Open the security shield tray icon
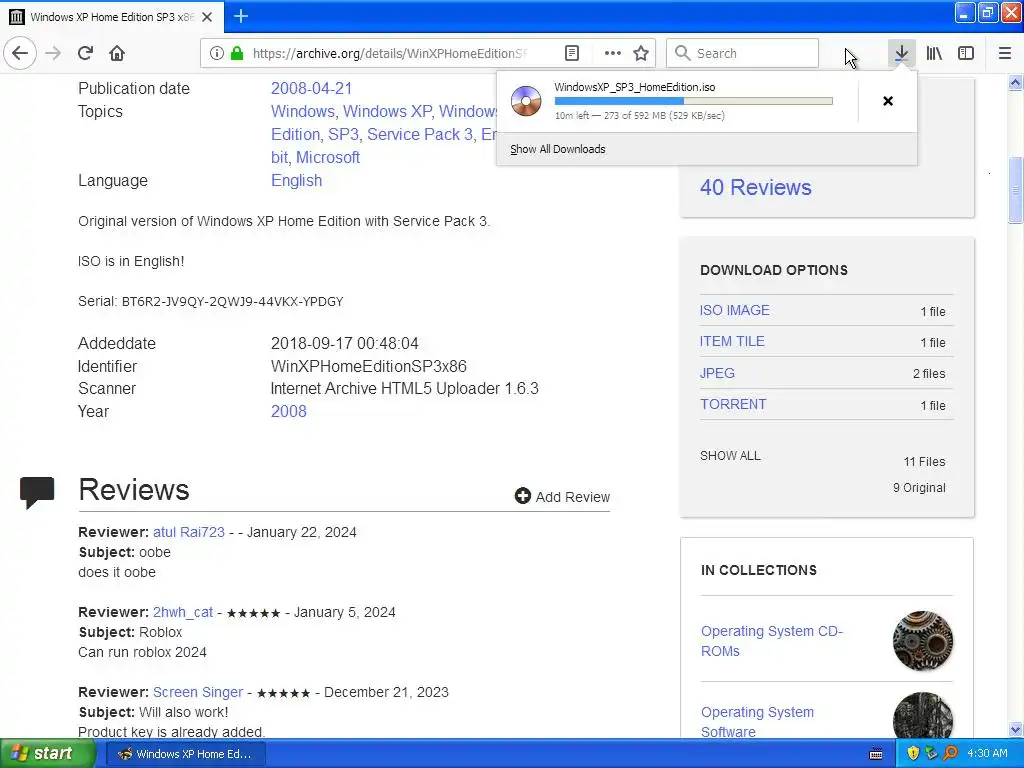The width and height of the screenshot is (1024, 768). pos(913,754)
